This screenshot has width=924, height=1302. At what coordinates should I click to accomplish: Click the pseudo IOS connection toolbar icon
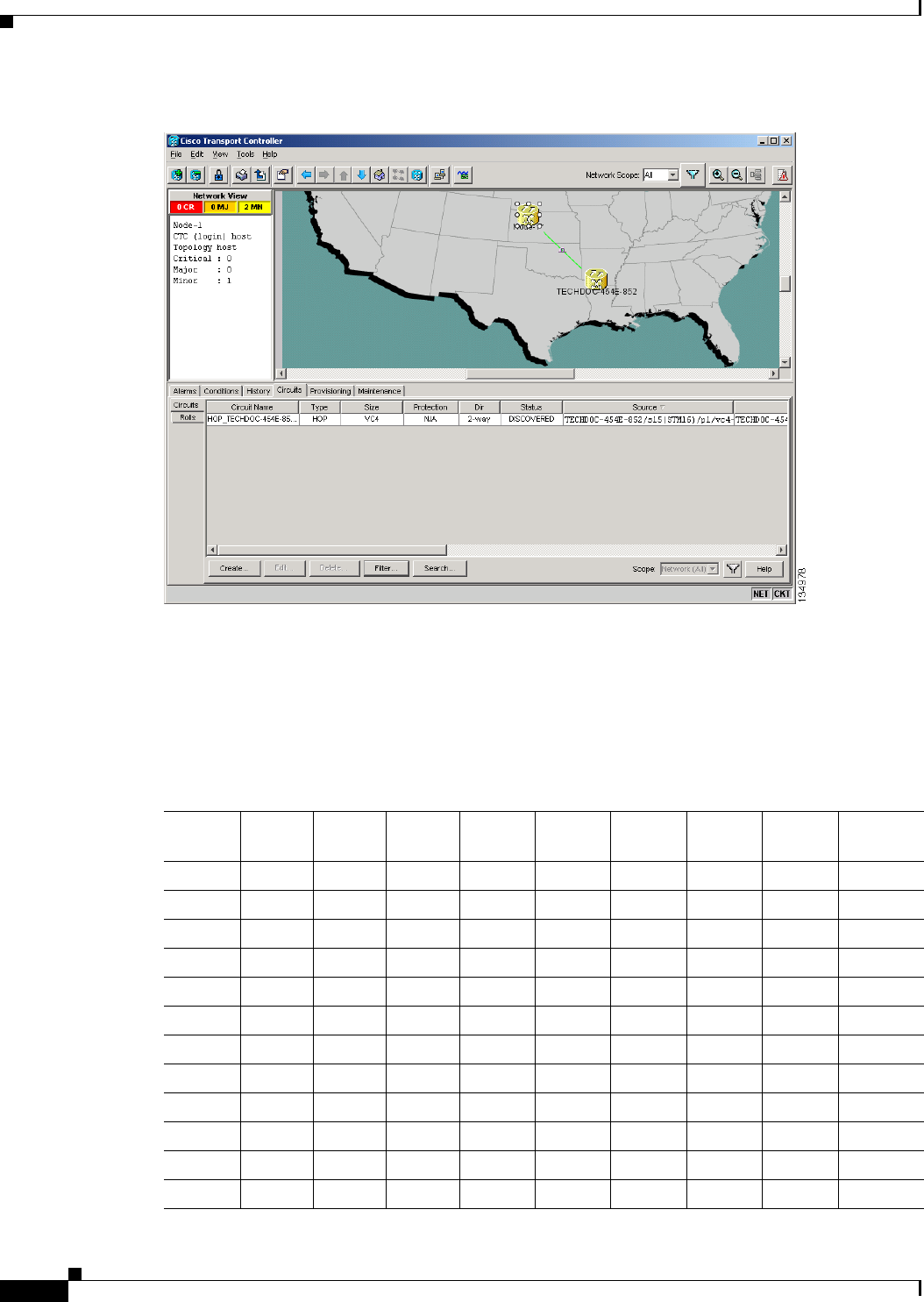(x=463, y=175)
